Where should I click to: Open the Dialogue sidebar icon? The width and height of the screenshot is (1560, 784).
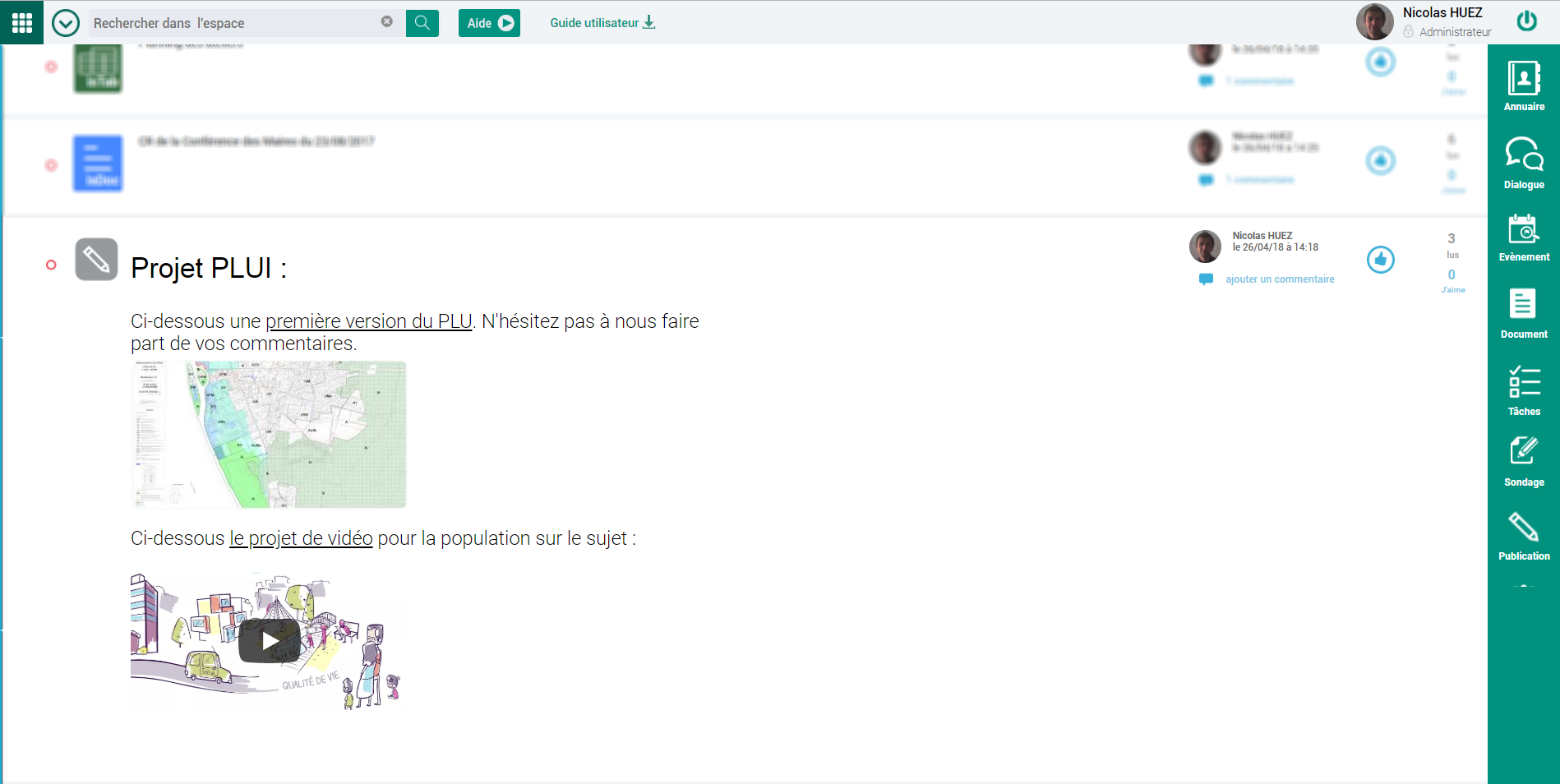[x=1524, y=163]
